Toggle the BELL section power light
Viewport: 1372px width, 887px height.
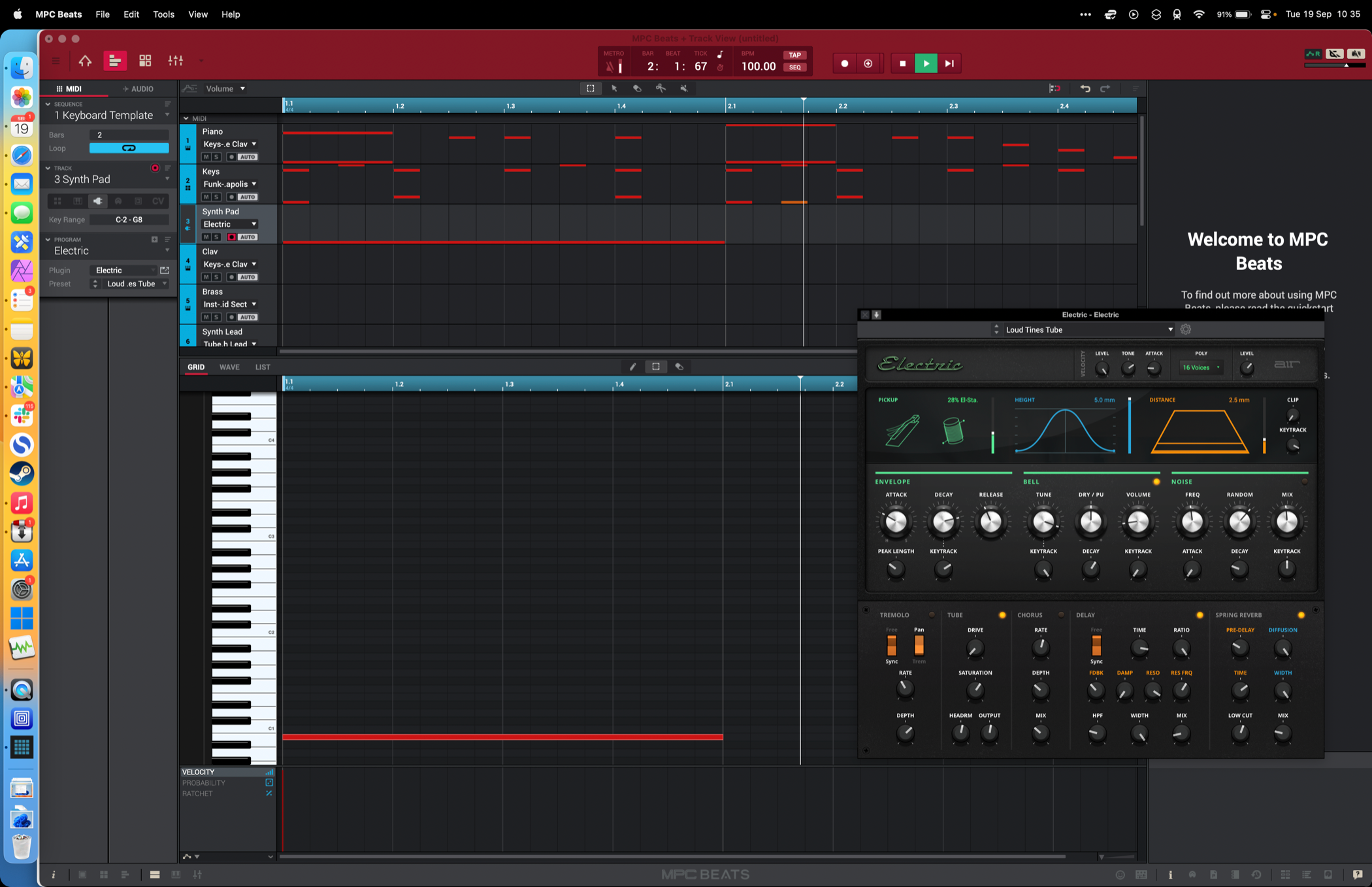[1156, 482]
